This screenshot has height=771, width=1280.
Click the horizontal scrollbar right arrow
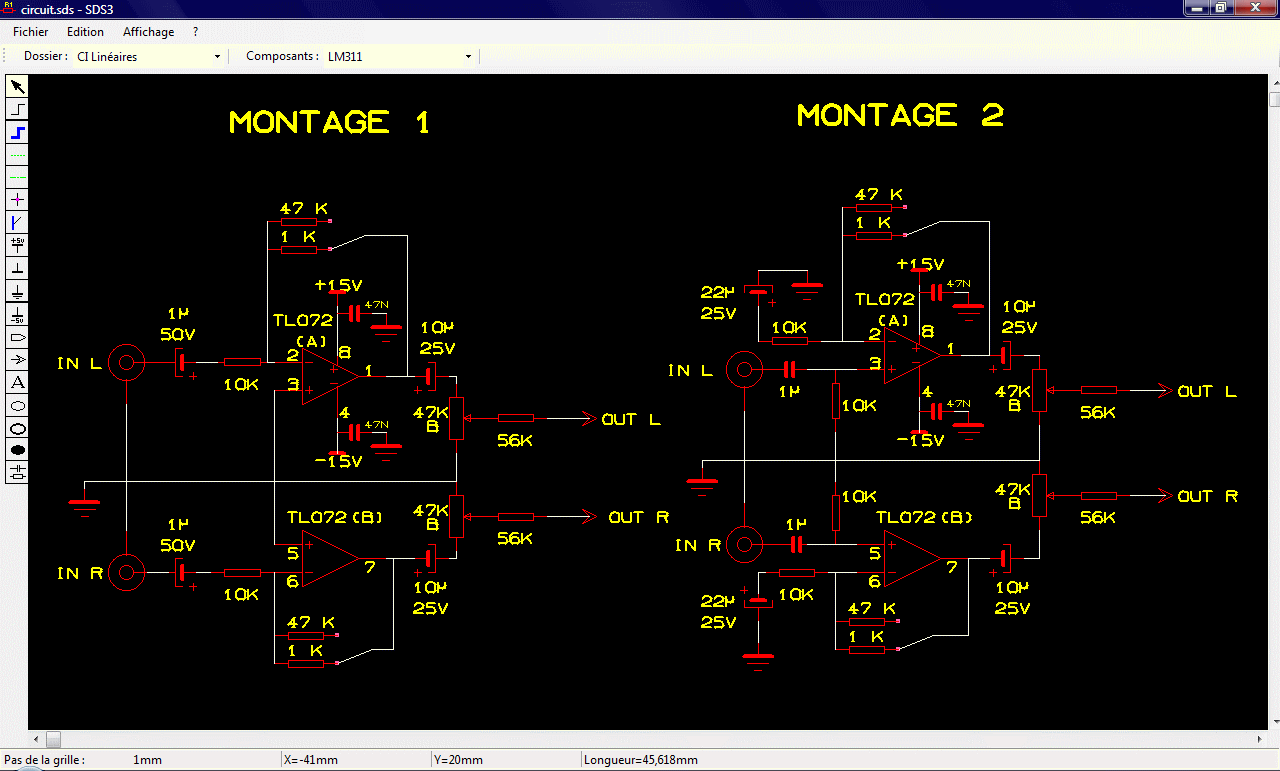click(x=1259, y=740)
